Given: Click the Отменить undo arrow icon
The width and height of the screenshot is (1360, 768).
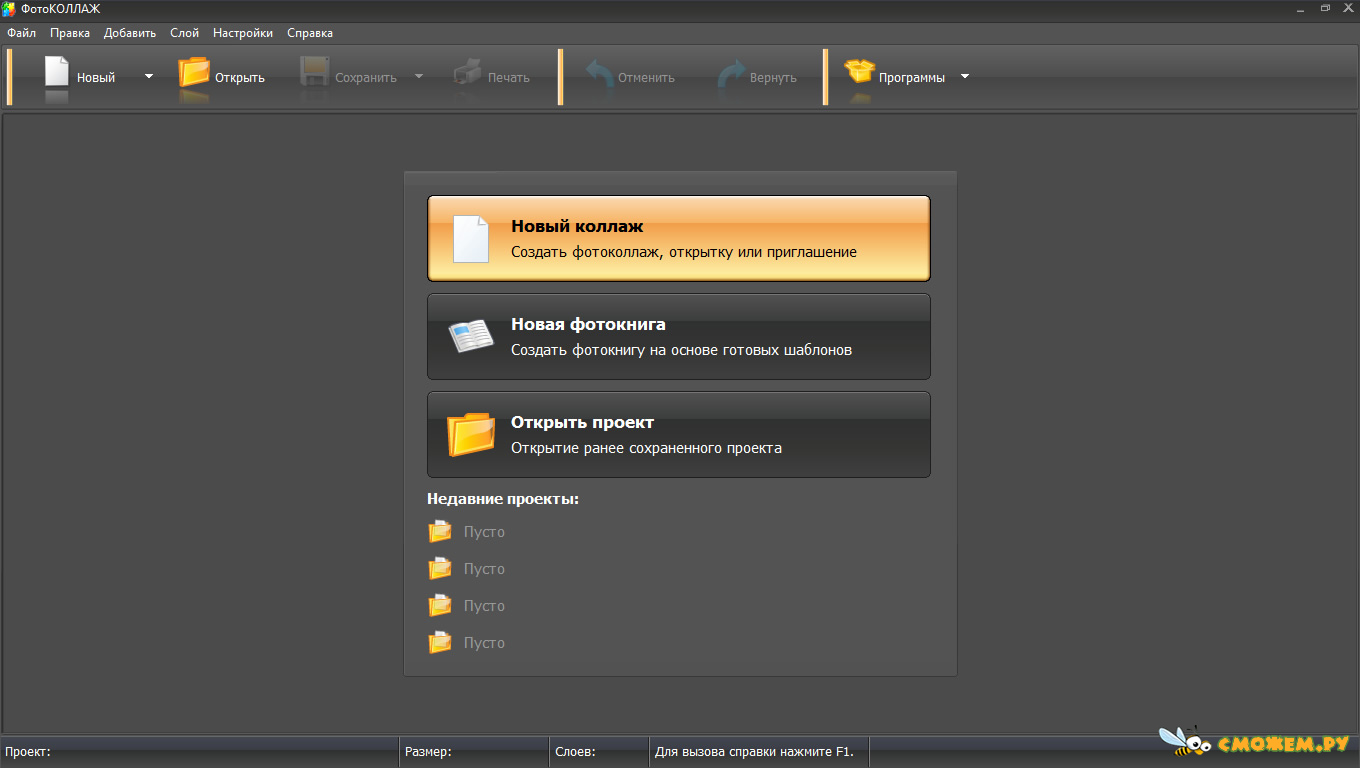Looking at the screenshot, I should coord(599,75).
